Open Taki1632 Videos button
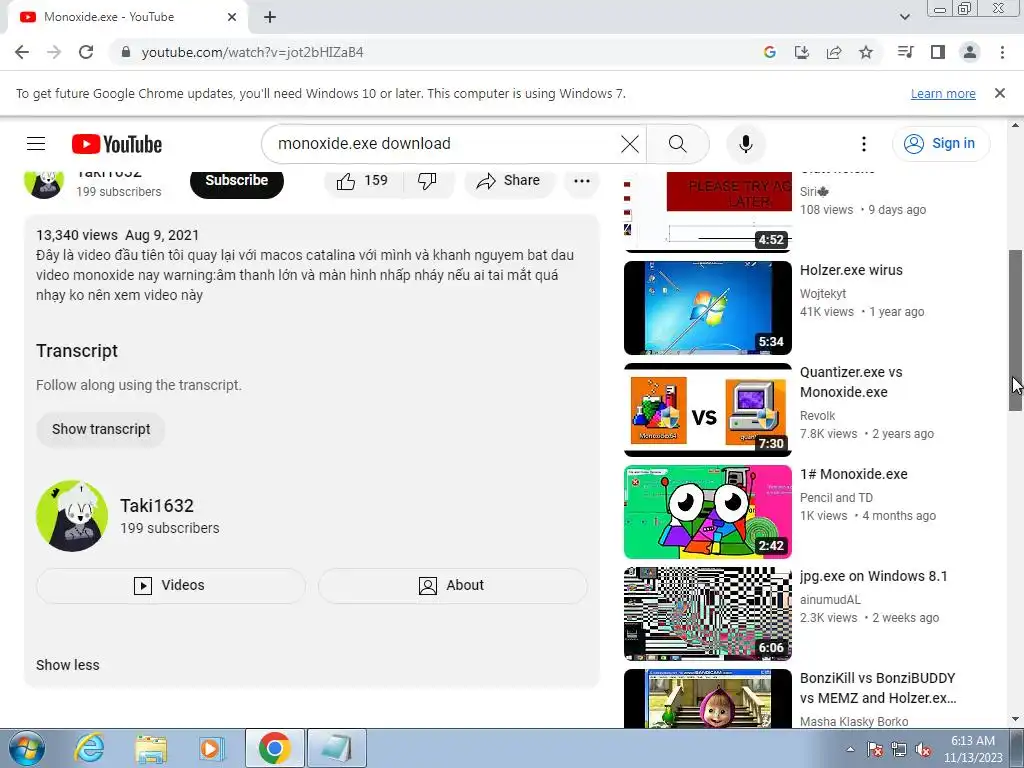 (x=170, y=585)
